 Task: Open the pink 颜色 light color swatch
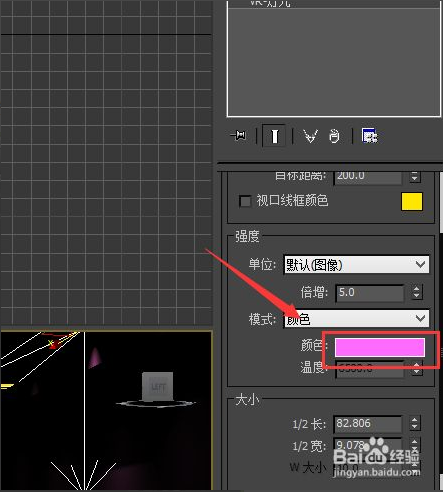point(380,347)
